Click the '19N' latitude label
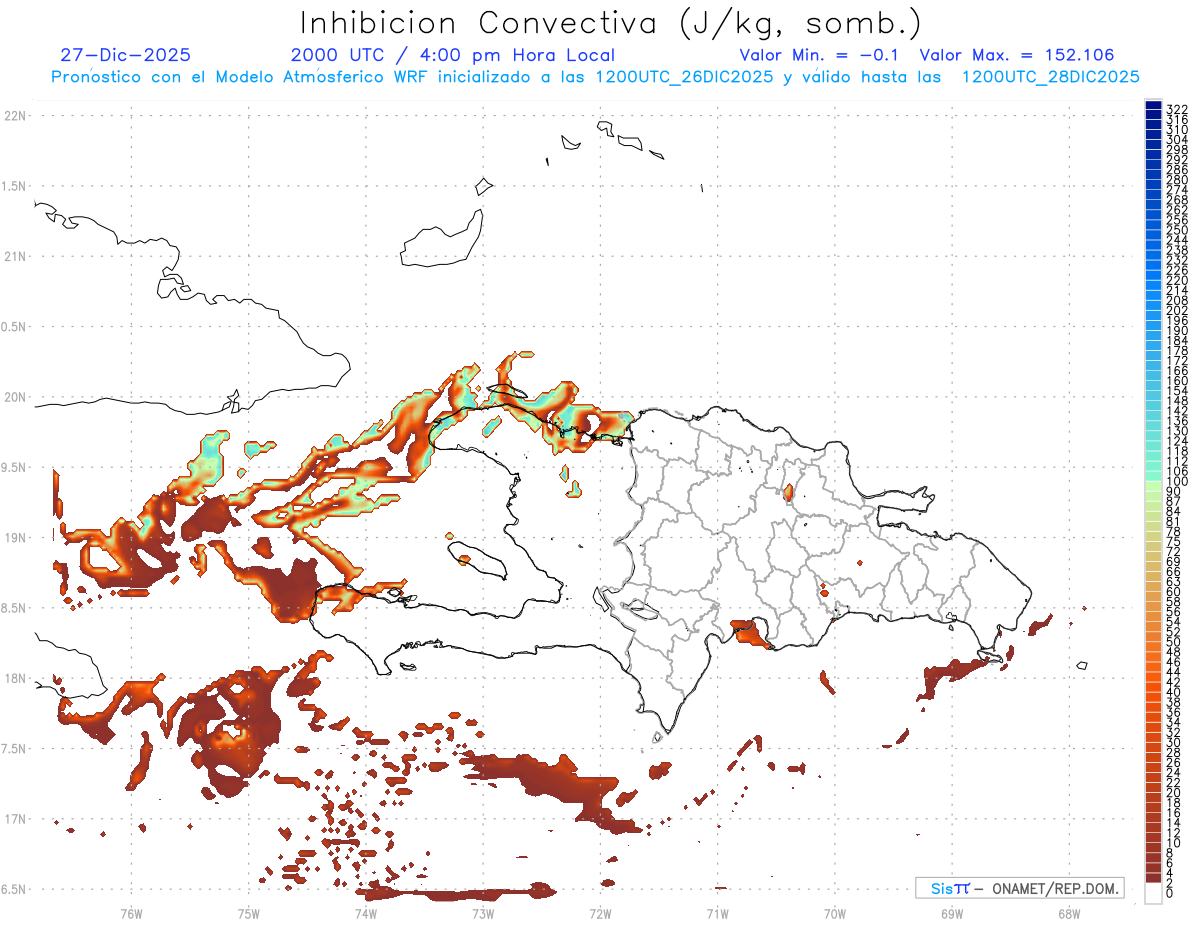The height and width of the screenshot is (927, 1200). click(15, 537)
